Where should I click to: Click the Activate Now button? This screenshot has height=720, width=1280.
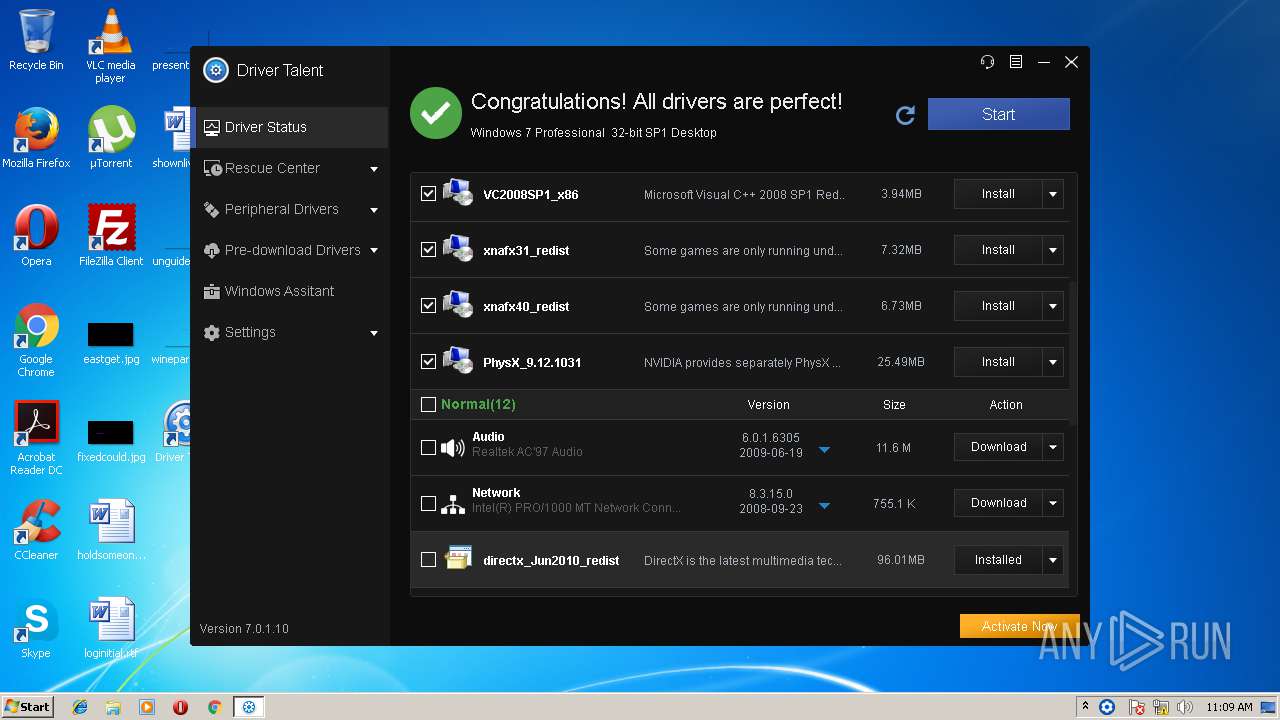[1019, 626]
